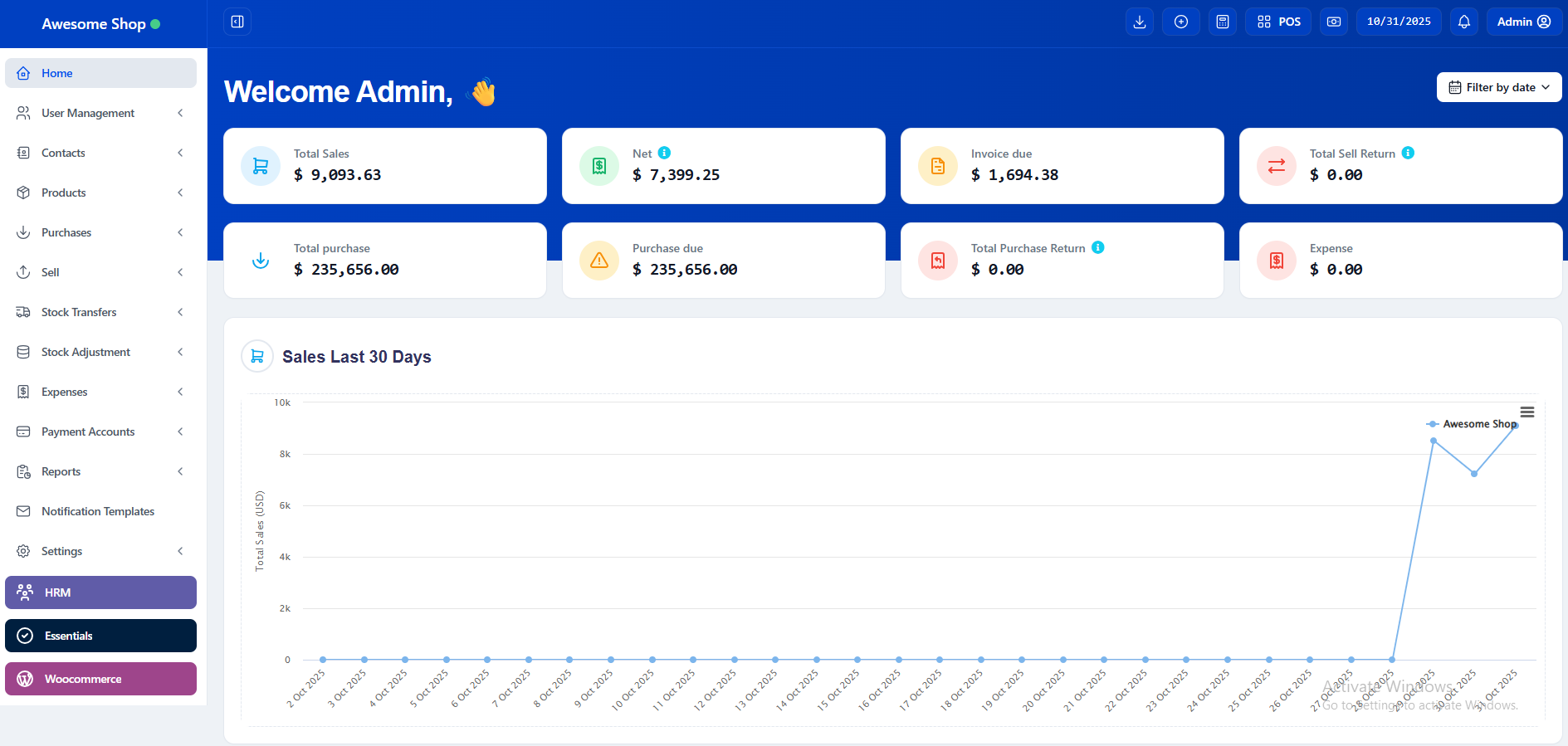The width and height of the screenshot is (1568, 746).
Task: Click the download icon in top bar
Action: (1140, 22)
